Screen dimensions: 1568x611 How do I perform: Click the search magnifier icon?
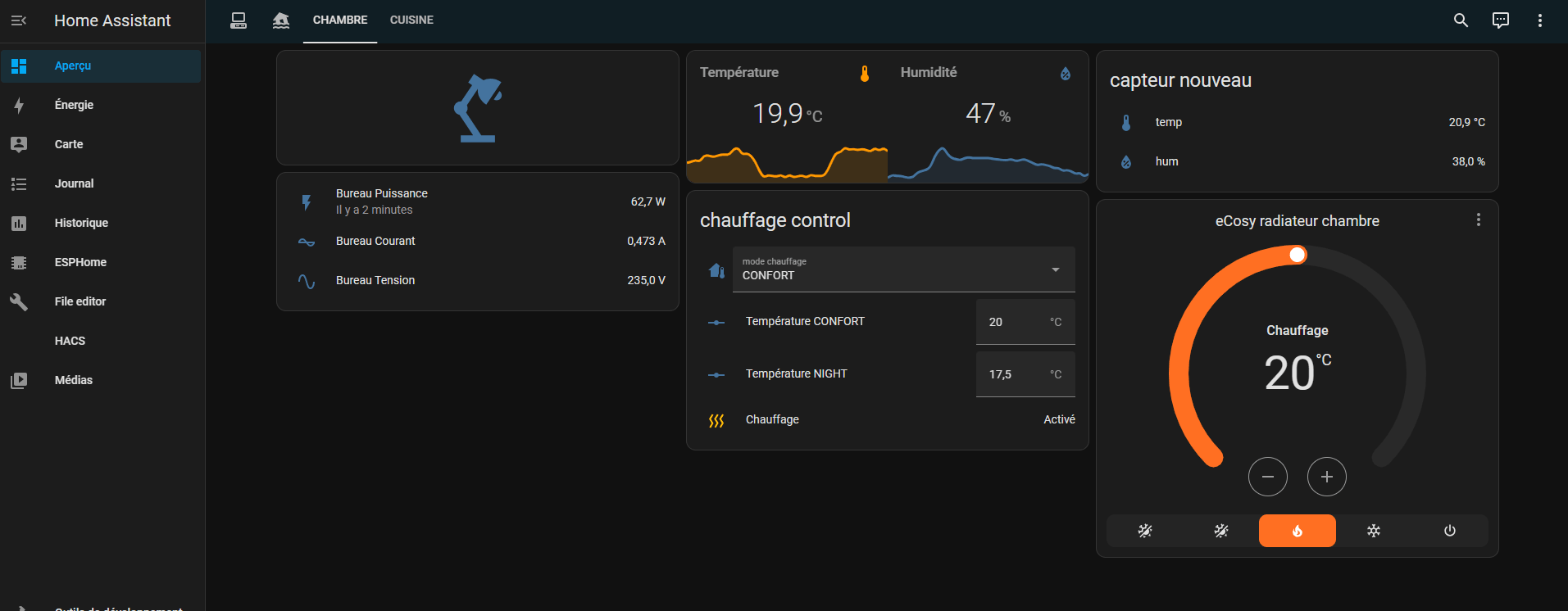pos(1461,20)
